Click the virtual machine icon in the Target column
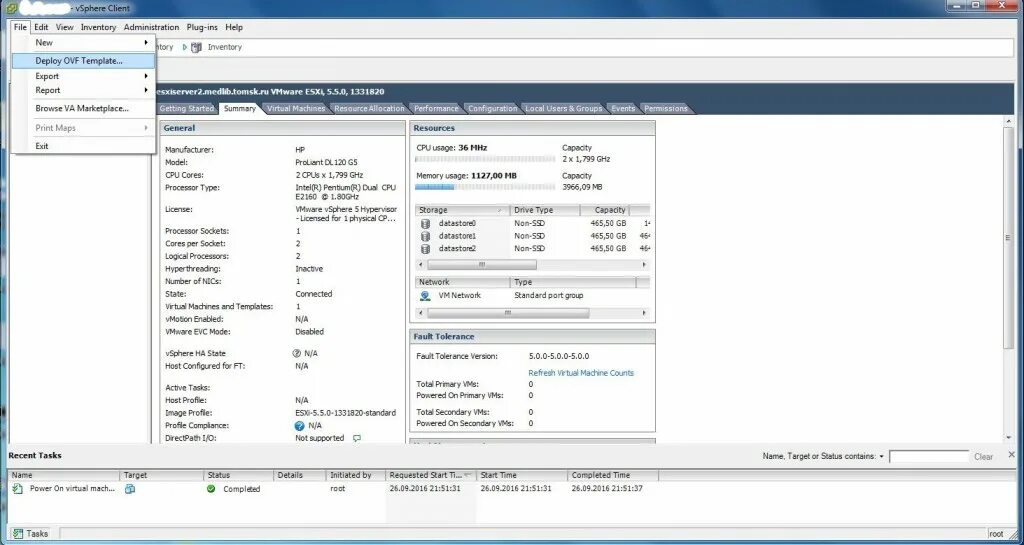The width and height of the screenshot is (1024, 545). coord(130,488)
